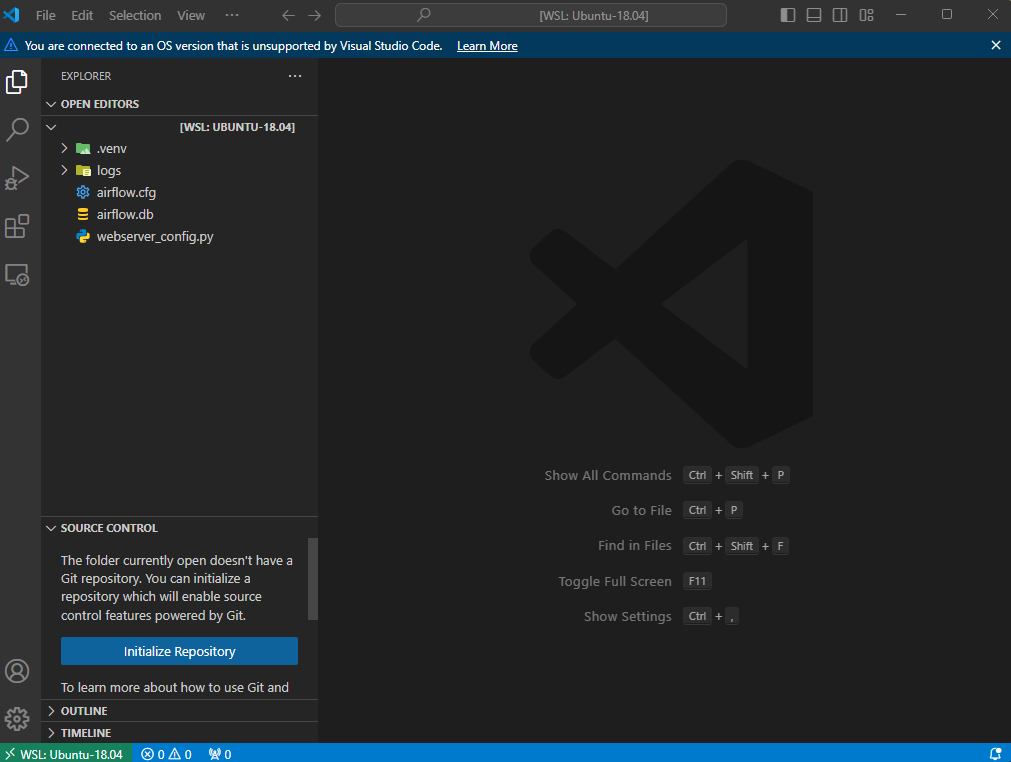The image size is (1011, 762).
Task: Expand the Outline section
Action: [x=180, y=711]
